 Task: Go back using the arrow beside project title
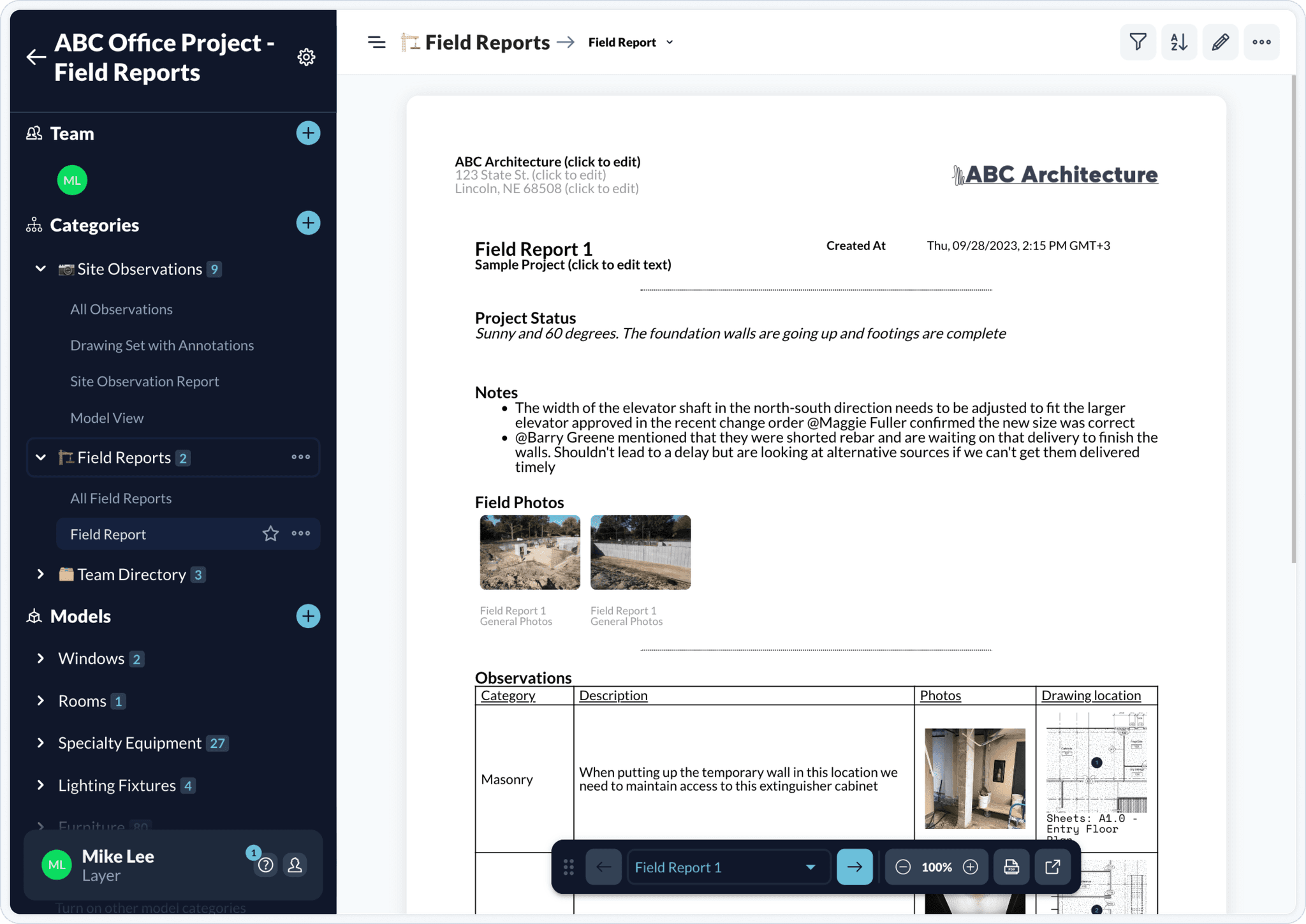click(x=36, y=57)
